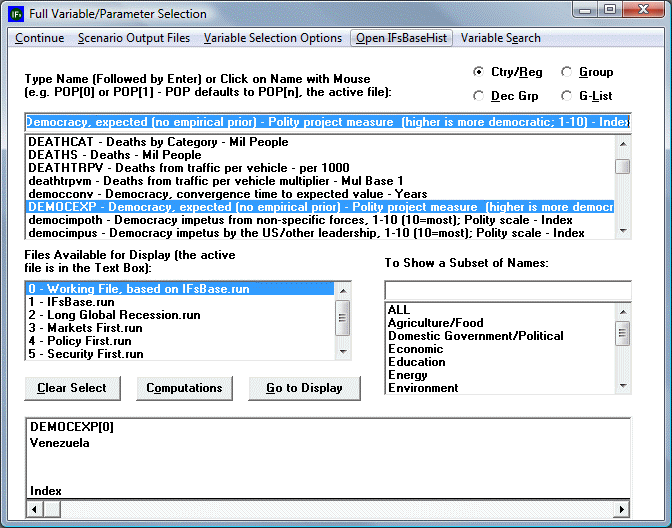Select Long Global Recession.run file
Image resolution: width=672 pixels, height=528 pixels.
114,315
